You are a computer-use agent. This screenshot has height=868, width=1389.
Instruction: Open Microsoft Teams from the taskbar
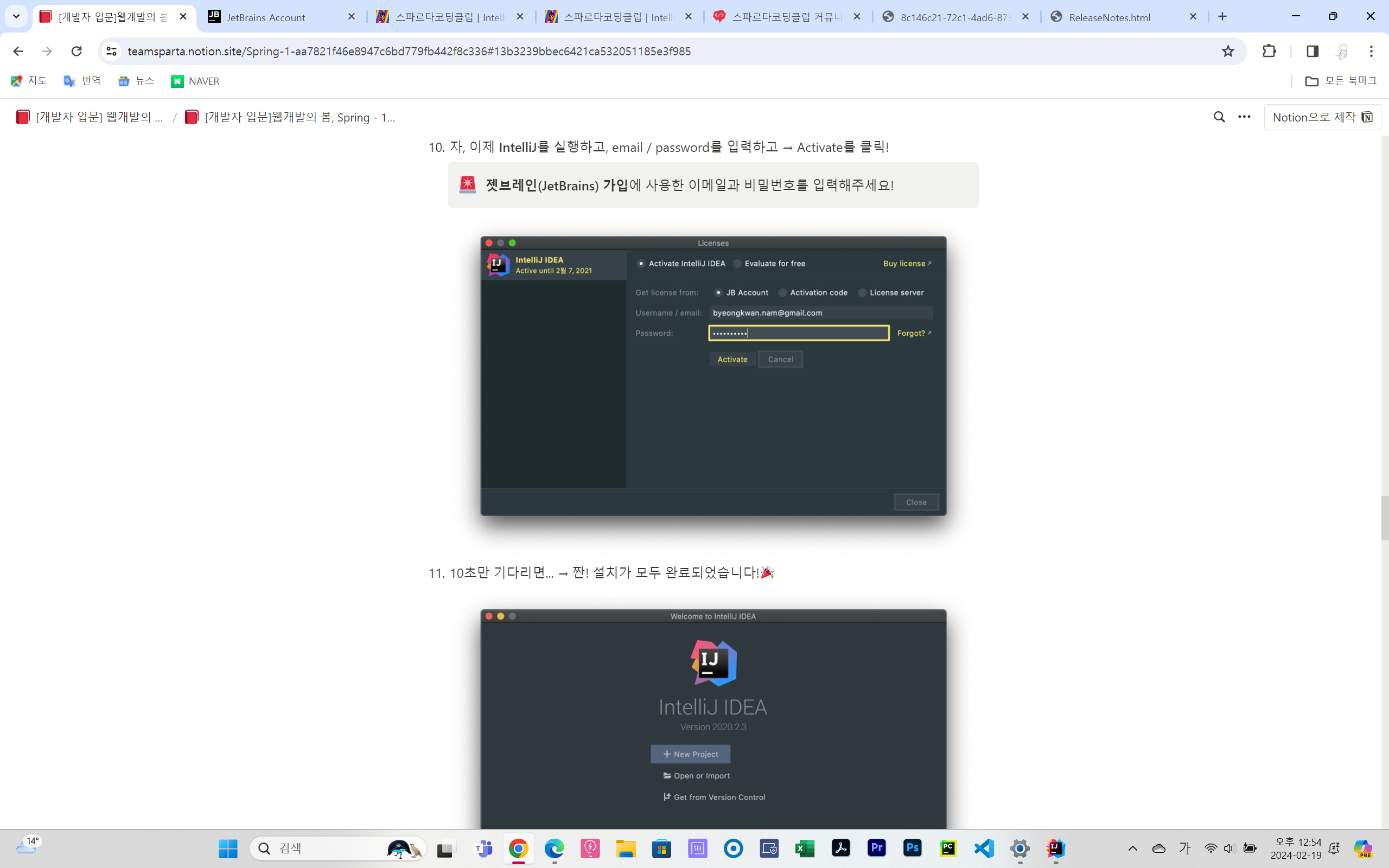point(483,848)
